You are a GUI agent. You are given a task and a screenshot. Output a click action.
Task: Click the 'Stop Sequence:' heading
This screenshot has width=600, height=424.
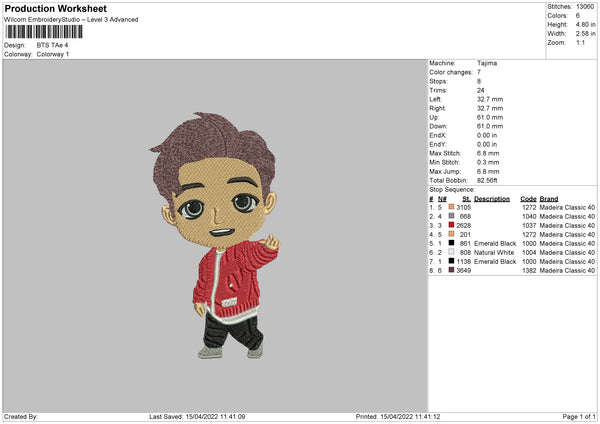(x=452, y=189)
